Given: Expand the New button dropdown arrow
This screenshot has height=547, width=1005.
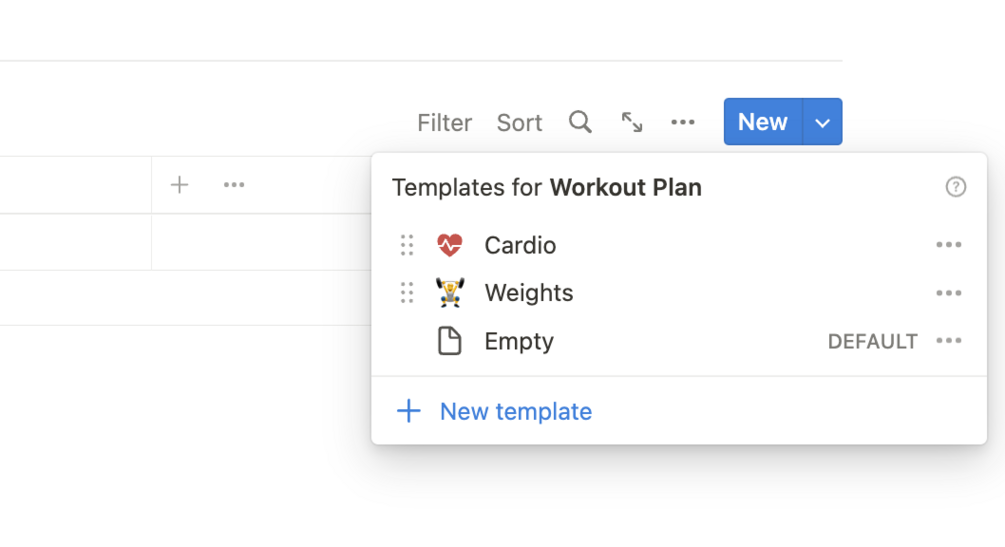Looking at the screenshot, I should point(822,122).
